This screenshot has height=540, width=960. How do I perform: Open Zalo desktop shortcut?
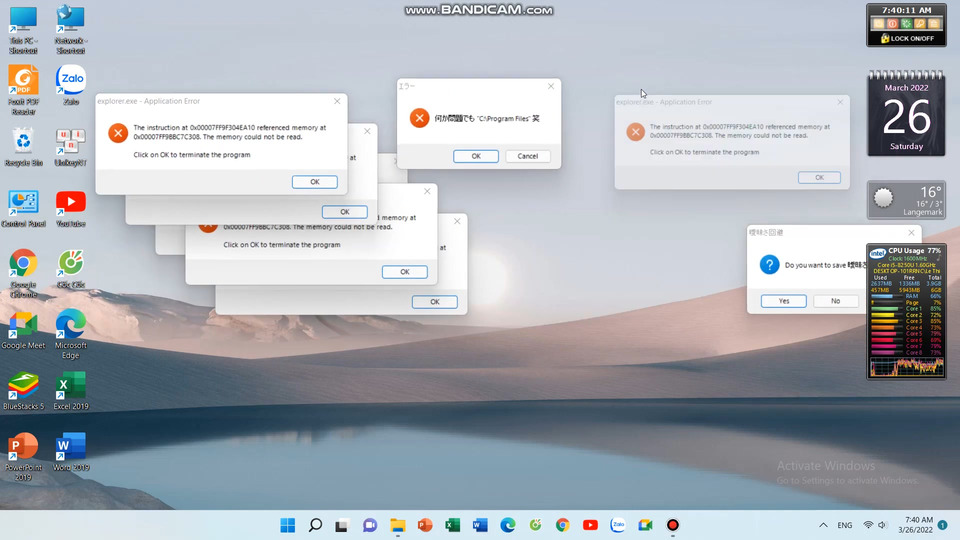click(x=70, y=85)
